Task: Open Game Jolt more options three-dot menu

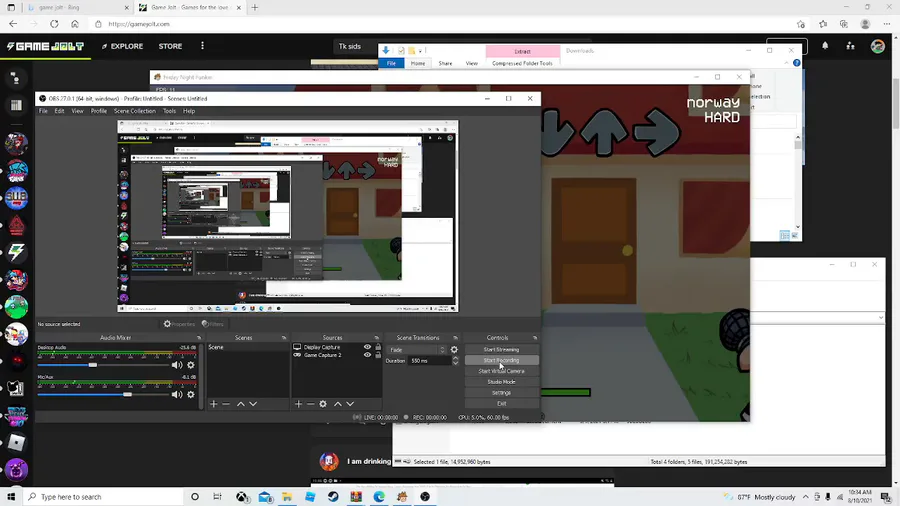Action: point(202,46)
